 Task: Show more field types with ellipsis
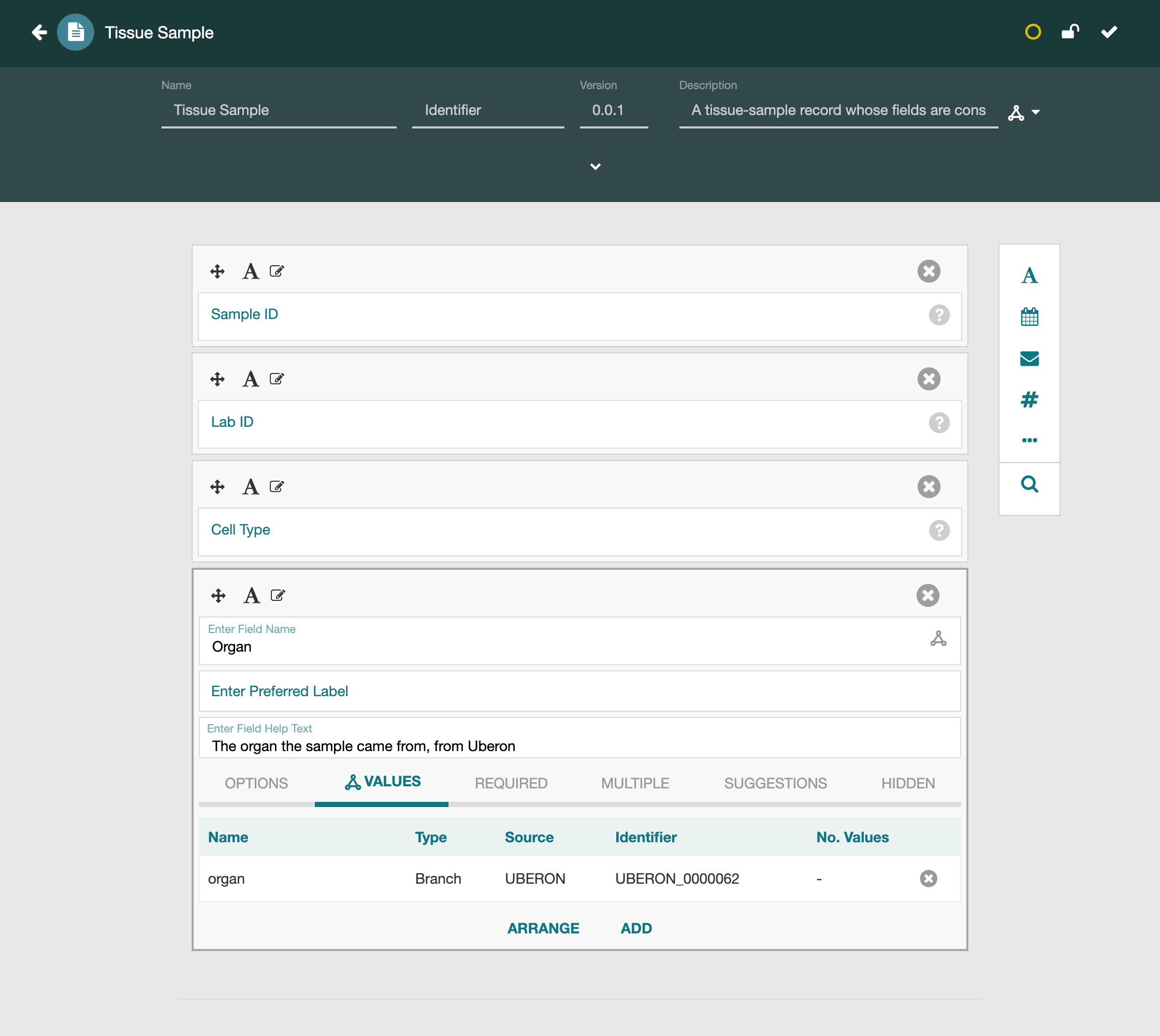1029,440
